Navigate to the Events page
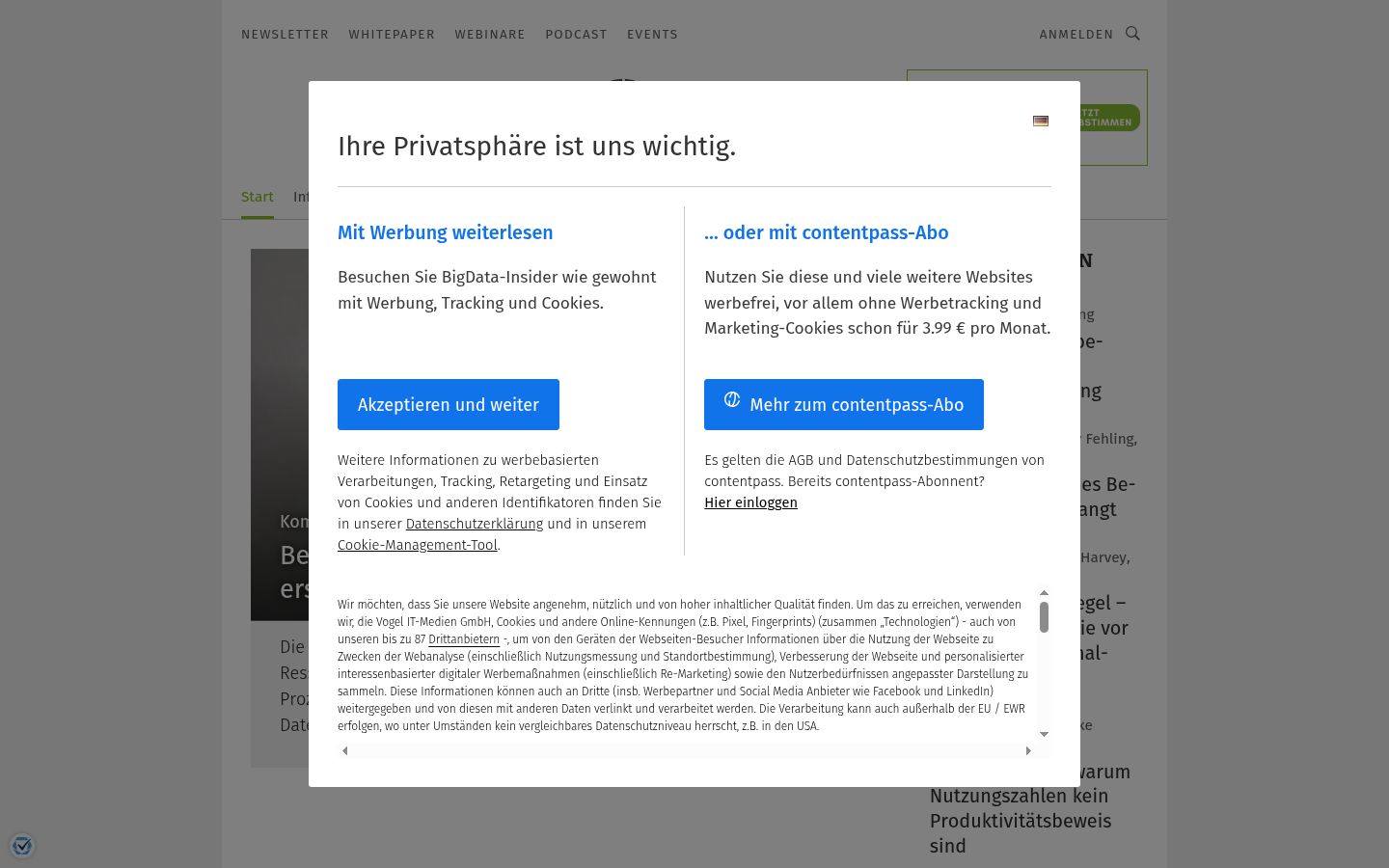1389x868 pixels. click(x=652, y=34)
